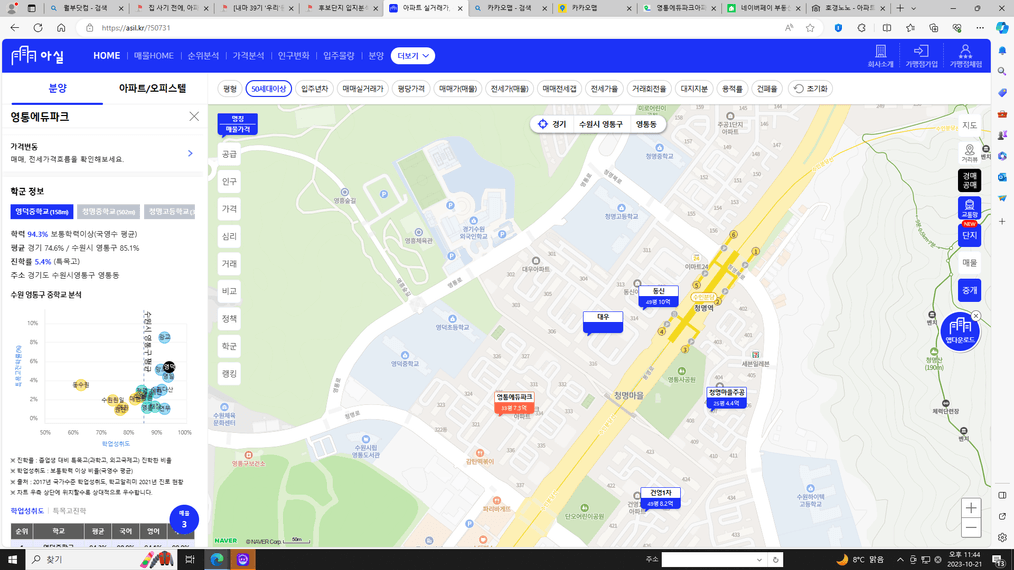Viewport: 1014px width, 570px height.
Task: Open the 경매 공매 auction button
Action: 969,181
